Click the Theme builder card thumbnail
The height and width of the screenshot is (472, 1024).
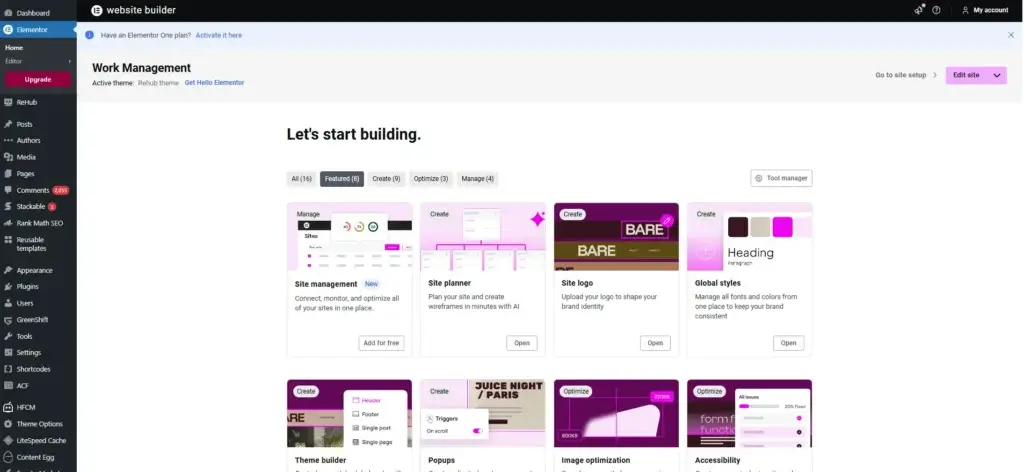click(349, 413)
